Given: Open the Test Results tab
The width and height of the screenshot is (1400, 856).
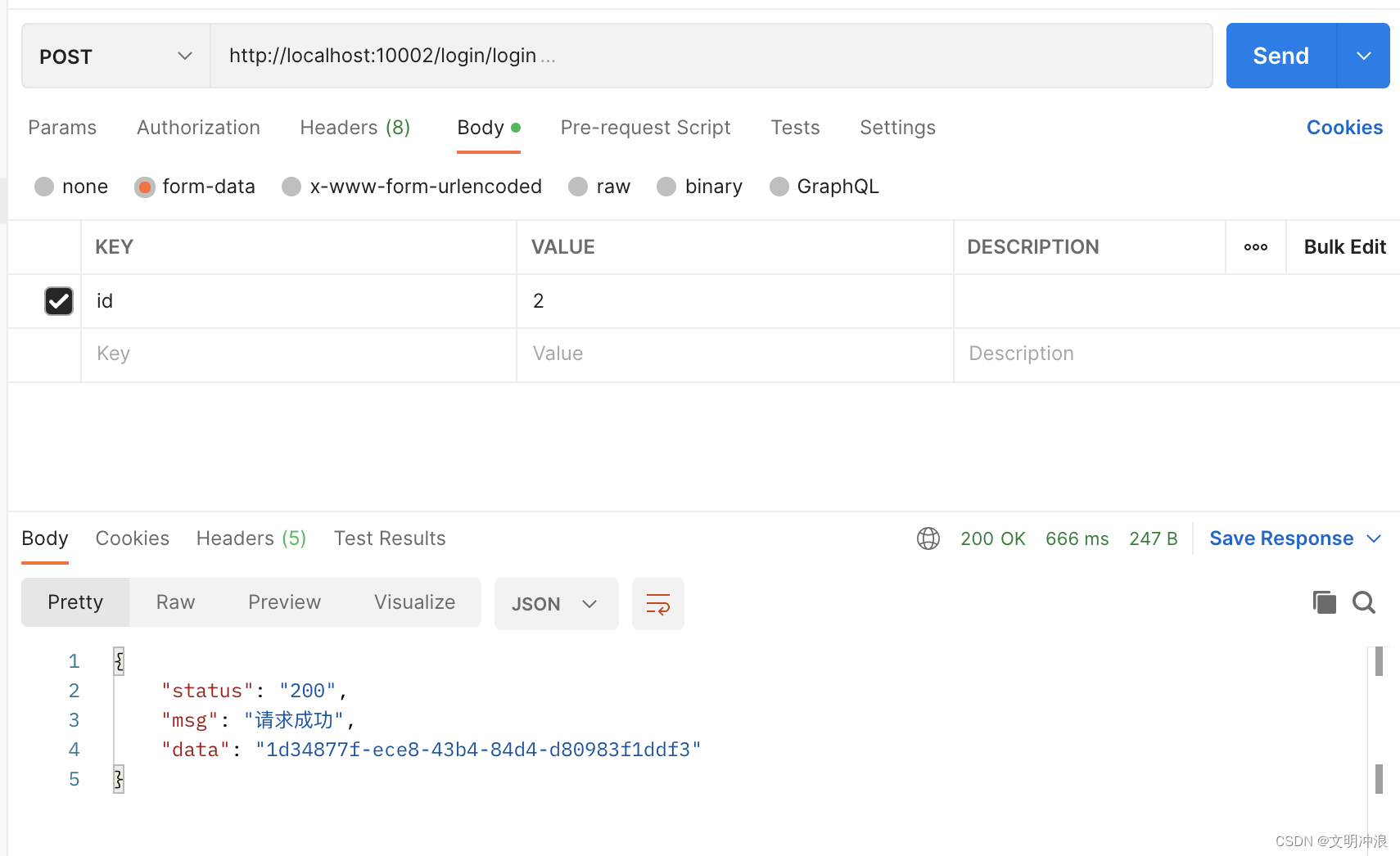Looking at the screenshot, I should [x=390, y=538].
